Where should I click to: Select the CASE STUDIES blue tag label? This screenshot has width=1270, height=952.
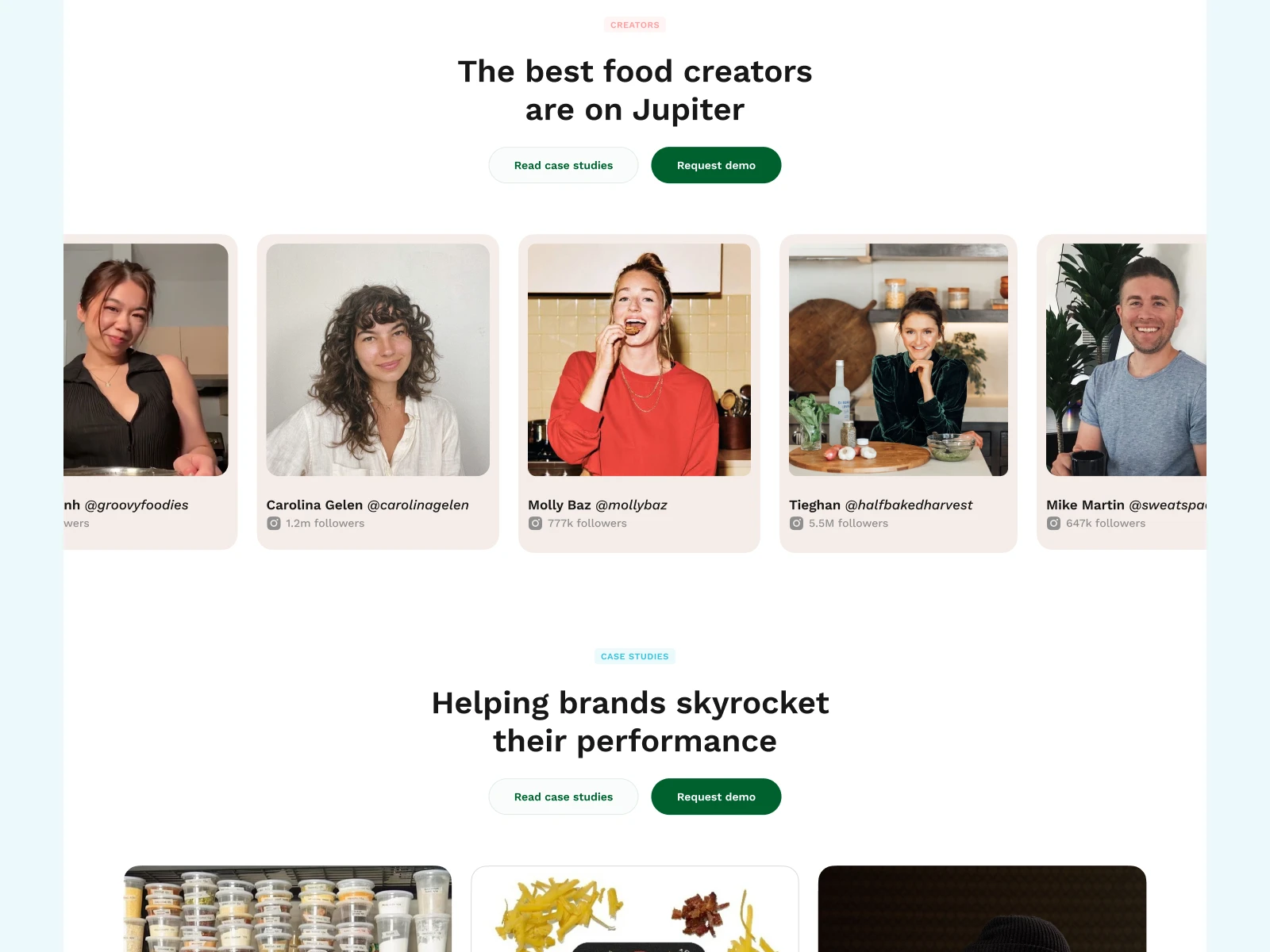635,656
